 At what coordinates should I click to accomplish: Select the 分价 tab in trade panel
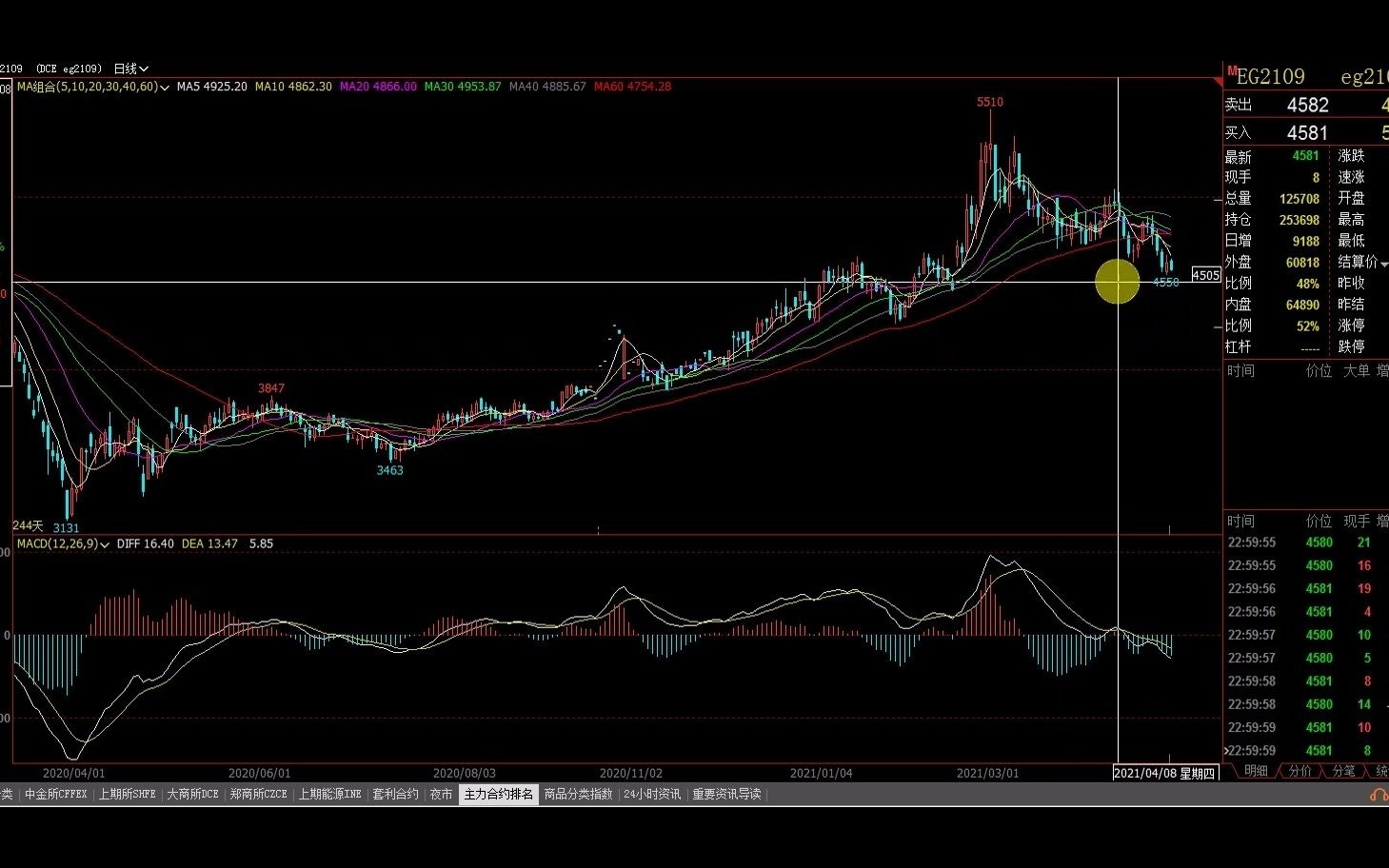pos(1300,771)
